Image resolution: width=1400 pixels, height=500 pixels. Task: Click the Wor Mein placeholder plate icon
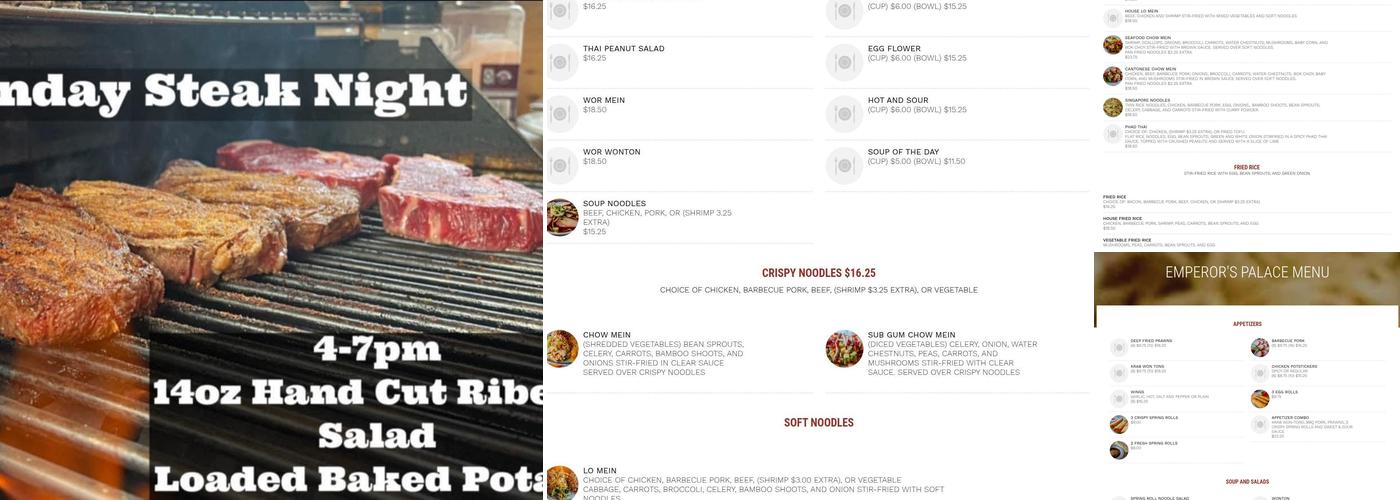[x=562, y=114]
